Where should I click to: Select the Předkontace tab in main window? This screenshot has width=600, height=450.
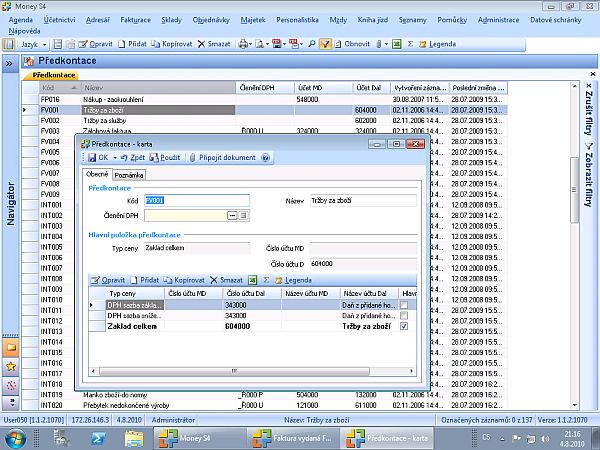[53, 75]
